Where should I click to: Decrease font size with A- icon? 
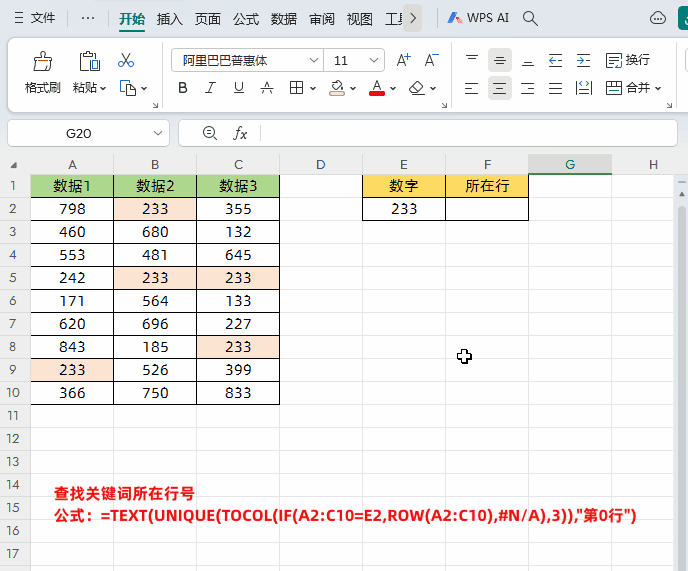[x=431, y=60]
